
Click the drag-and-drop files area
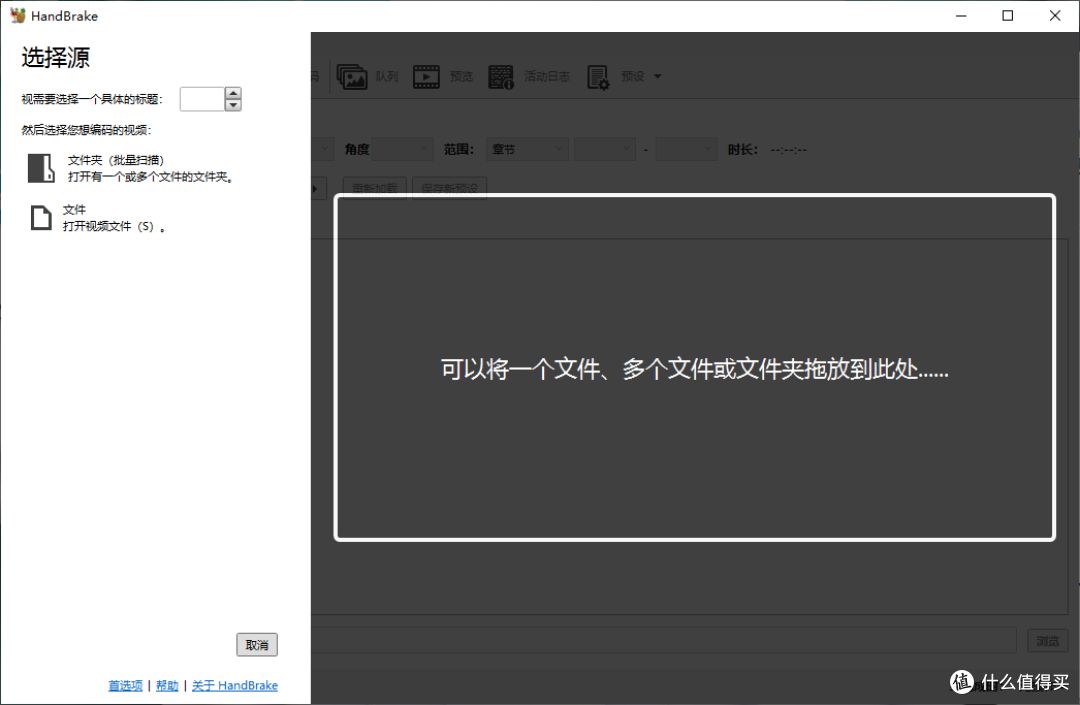pyautogui.click(x=694, y=368)
